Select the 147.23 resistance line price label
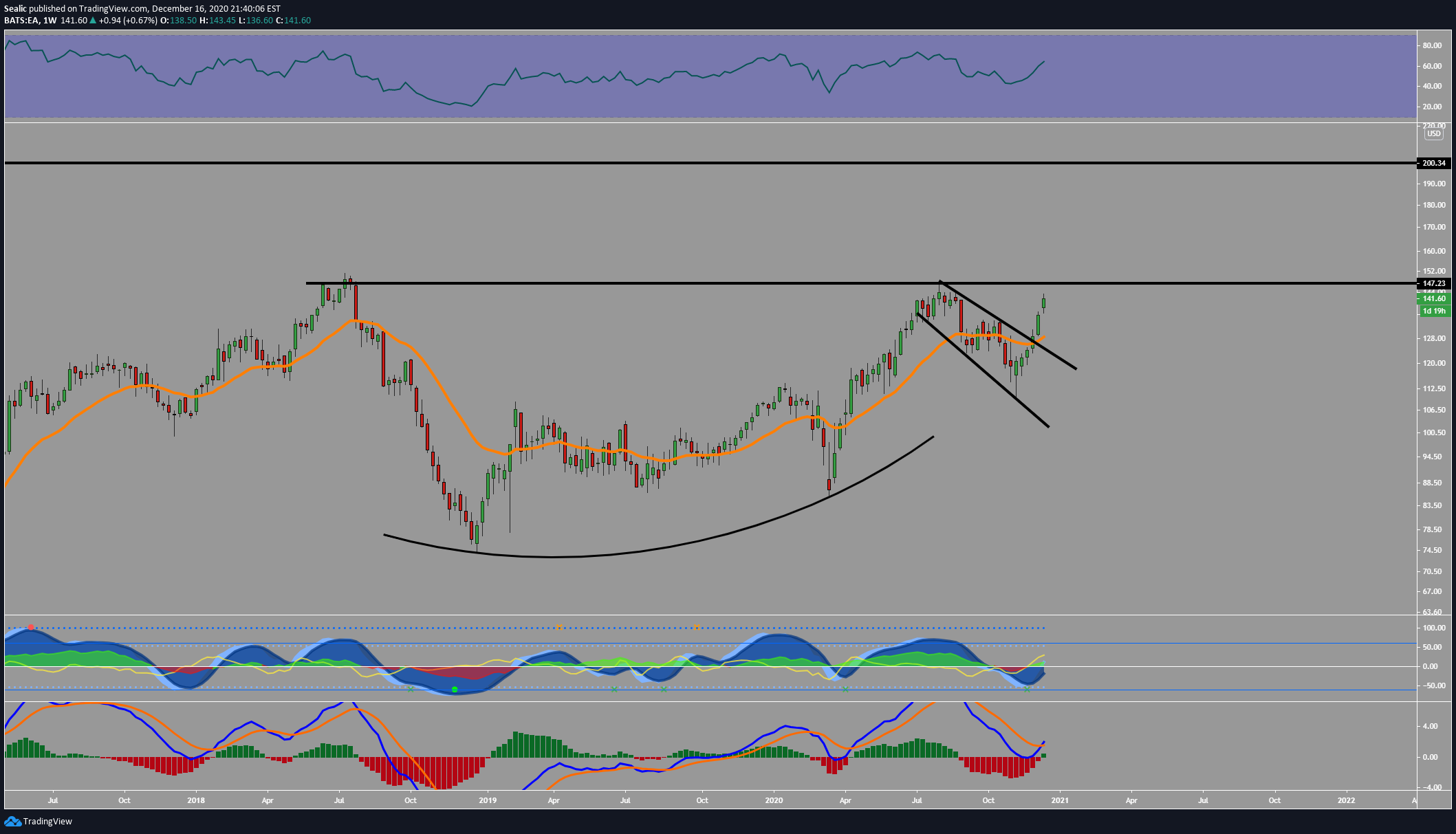 (1434, 283)
